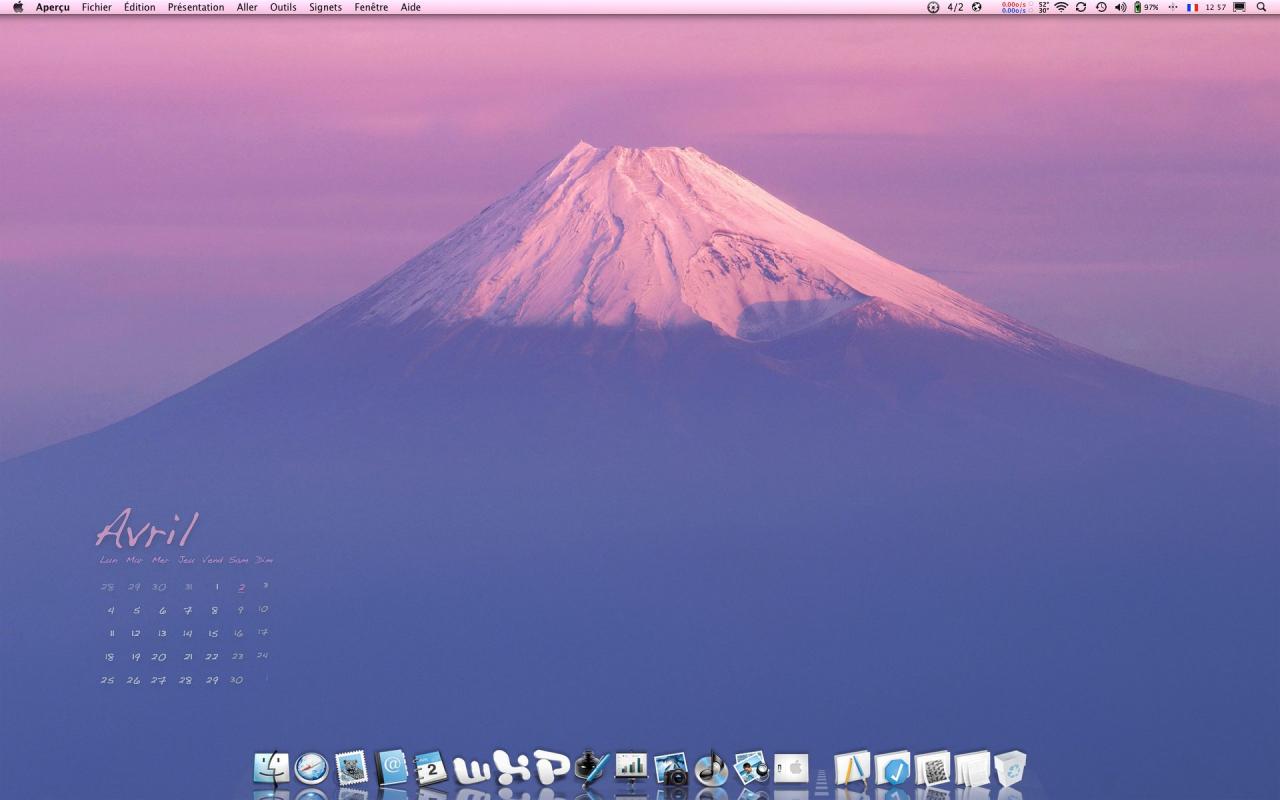Launch iTunes music note icon in Dock

pyautogui.click(x=711, y=768)
